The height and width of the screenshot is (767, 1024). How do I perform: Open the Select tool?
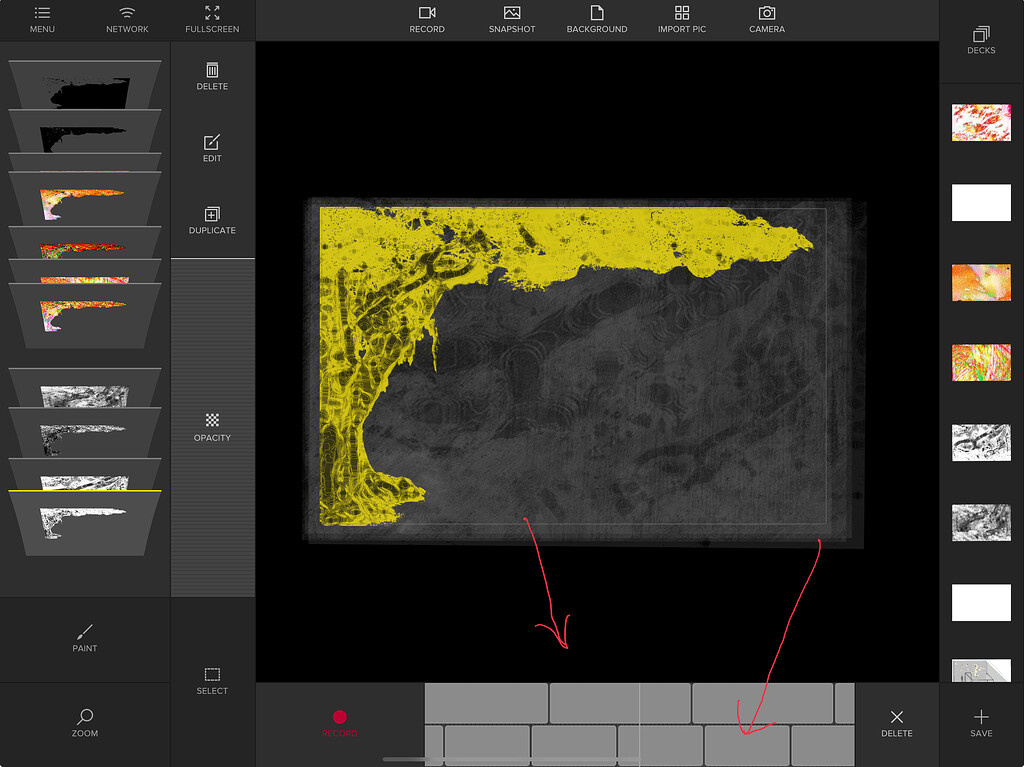pos(212,683)
